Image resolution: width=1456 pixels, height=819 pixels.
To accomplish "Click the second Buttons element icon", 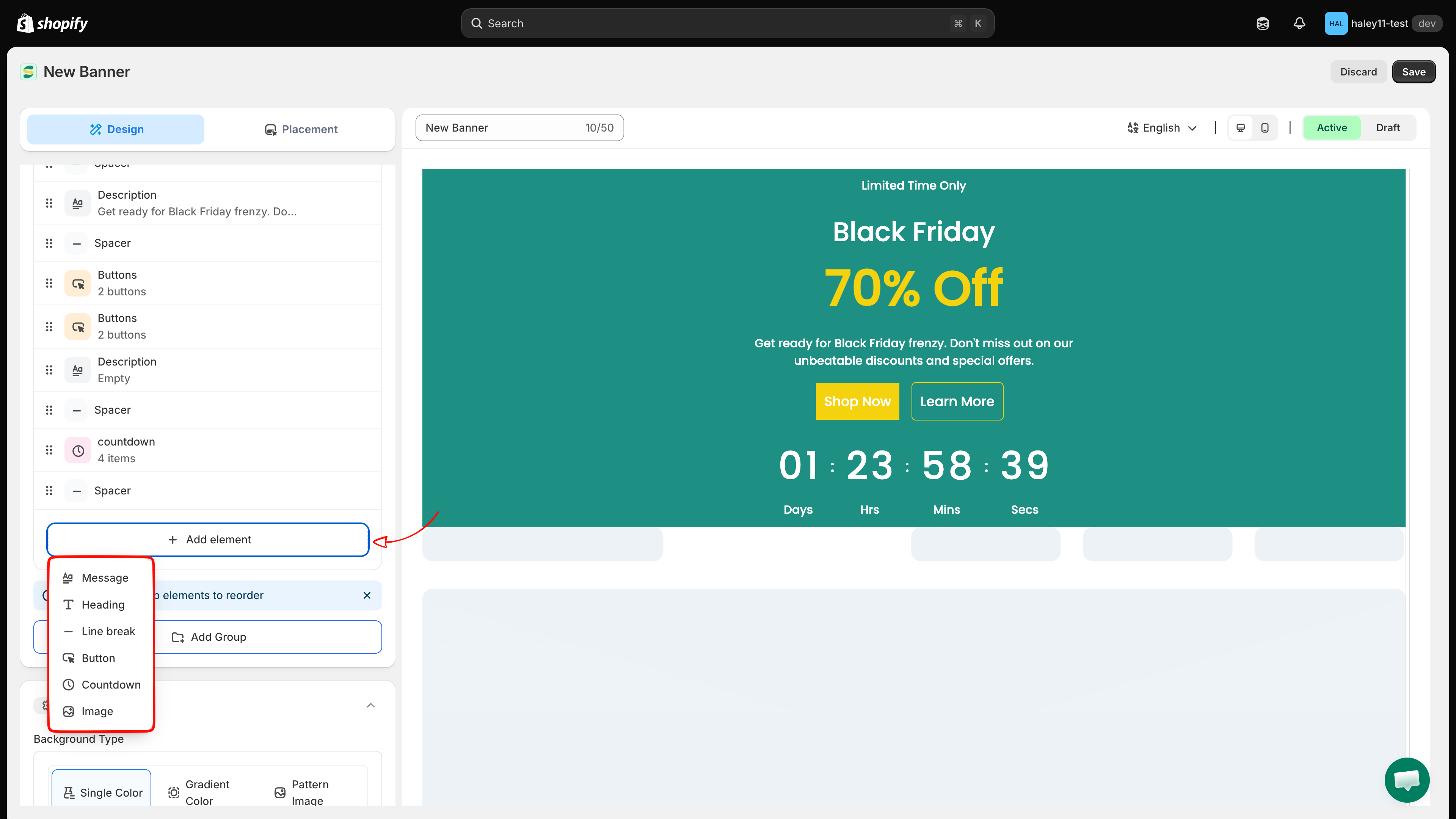I will click(x=77, y=327).
